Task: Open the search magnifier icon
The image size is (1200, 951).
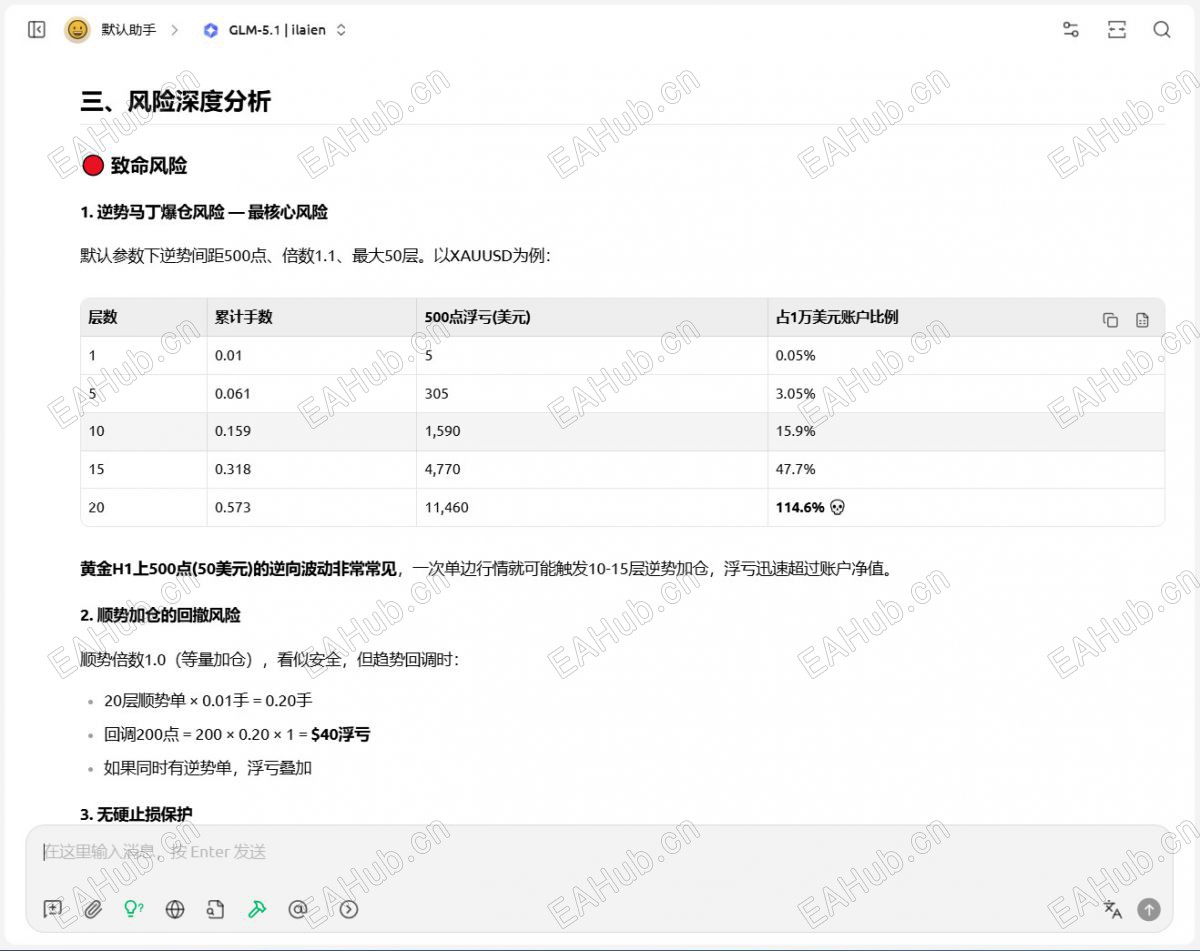Action: point(1162,30)
